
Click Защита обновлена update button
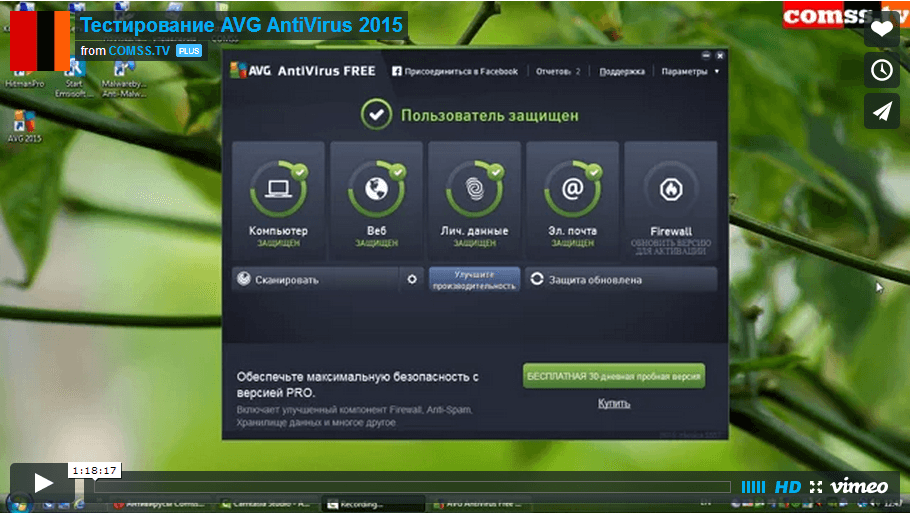pyautogui.click(x=621, y=279)
